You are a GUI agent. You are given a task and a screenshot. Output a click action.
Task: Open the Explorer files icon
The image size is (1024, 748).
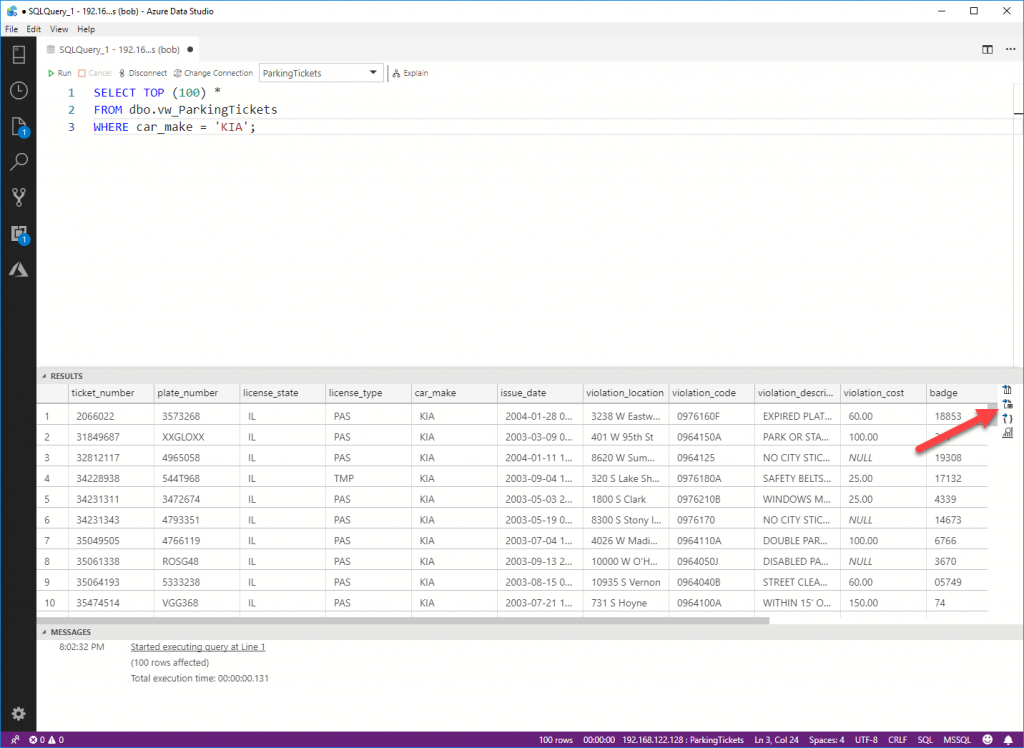click(18, 126)
